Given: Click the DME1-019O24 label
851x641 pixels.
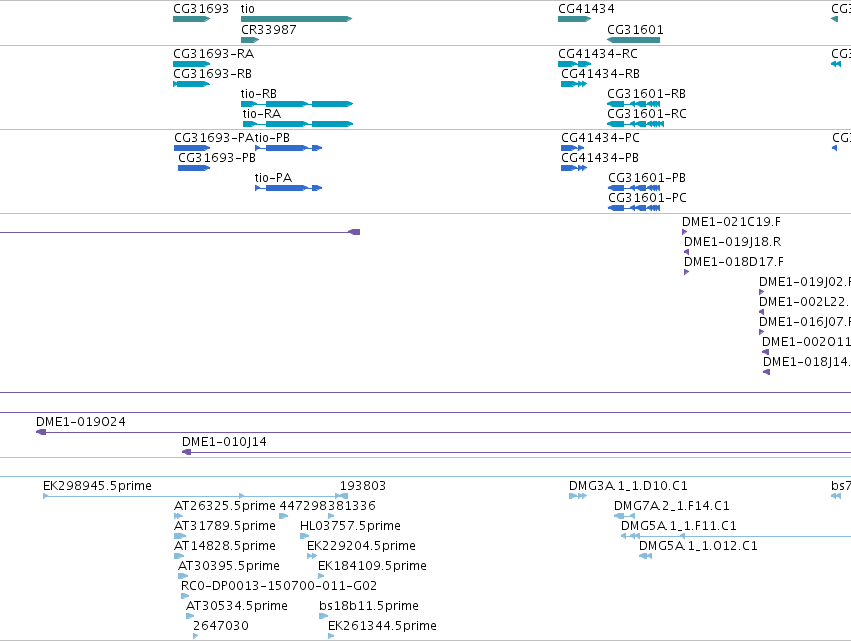Looking at the screenshot, I should pos(81,422).
